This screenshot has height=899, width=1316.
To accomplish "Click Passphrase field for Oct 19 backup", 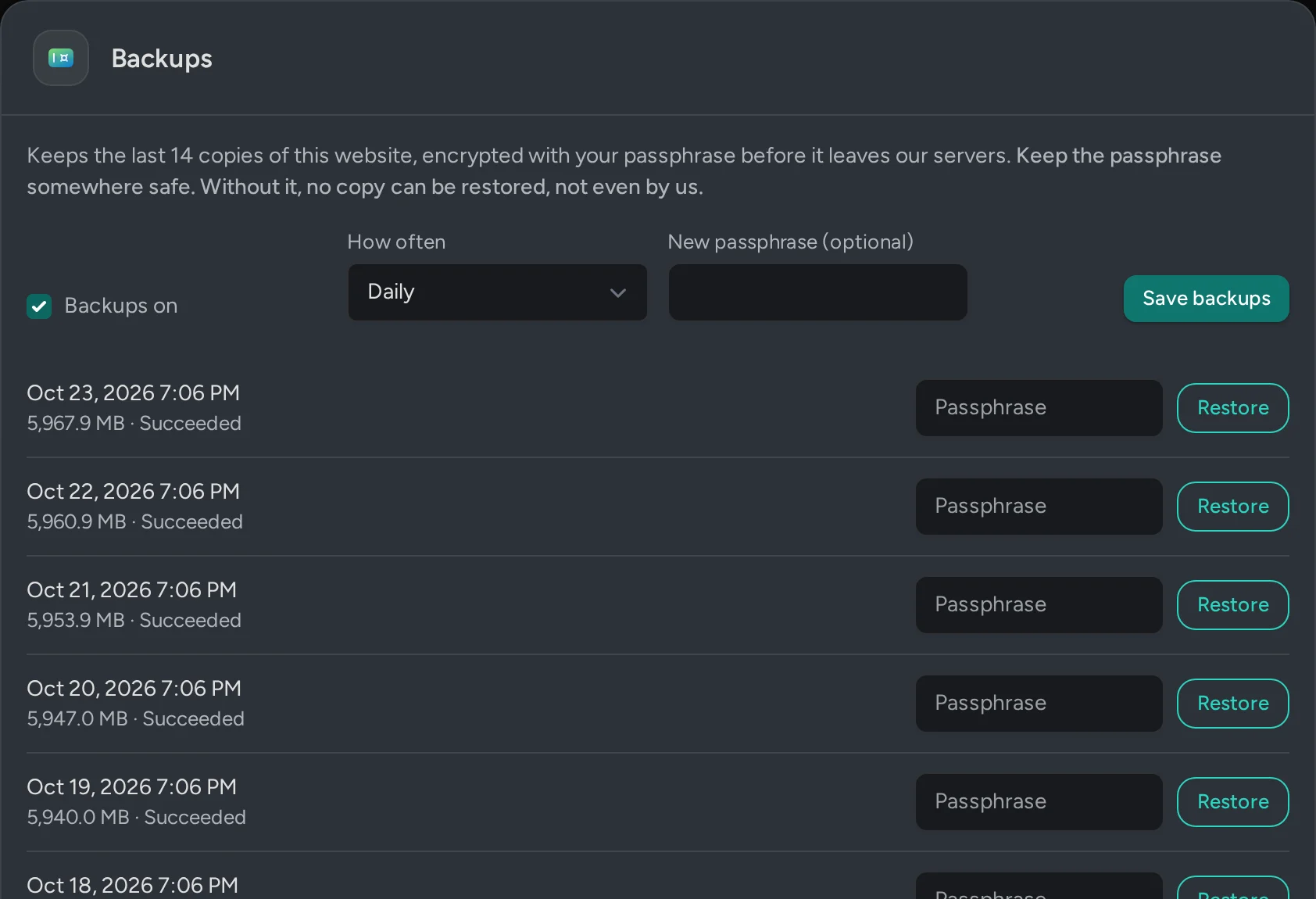I will pyautogui.click(x=1039, y=802).
